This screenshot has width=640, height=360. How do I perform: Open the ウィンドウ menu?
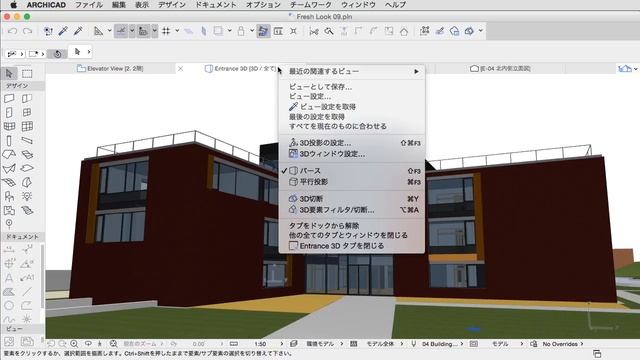click(358, 5)
